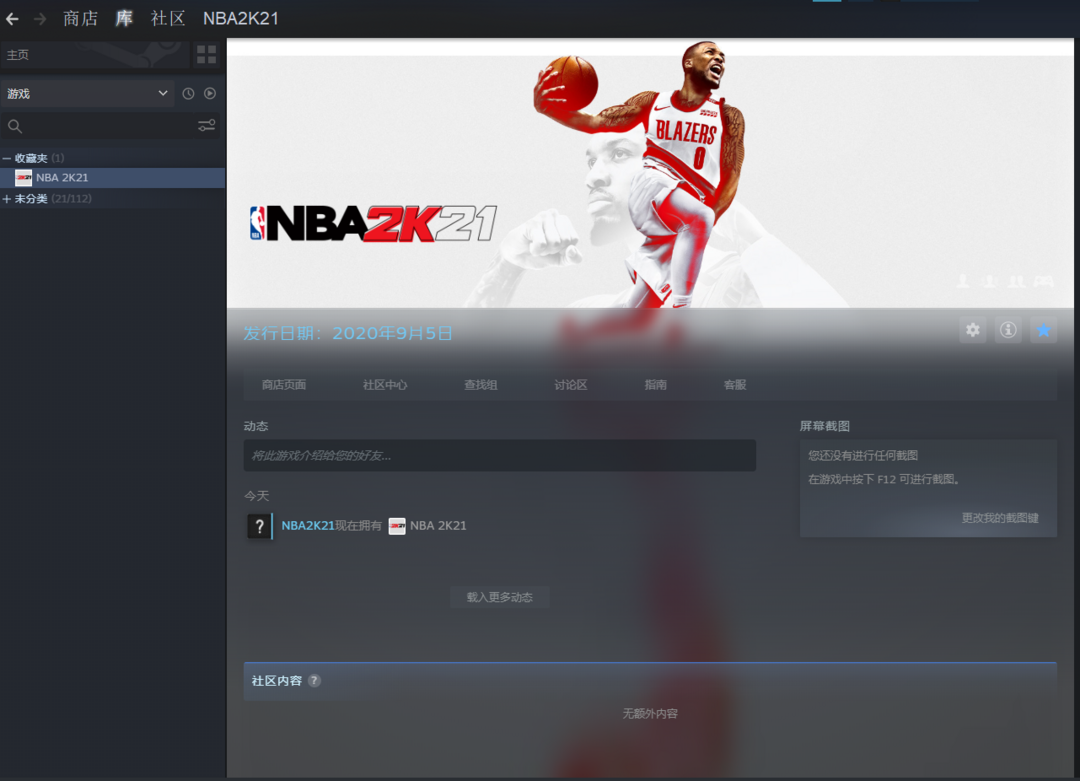Show game info icon
Image resolution: width=1080 pixels, height=781 pixels.
pos(1008,330)
